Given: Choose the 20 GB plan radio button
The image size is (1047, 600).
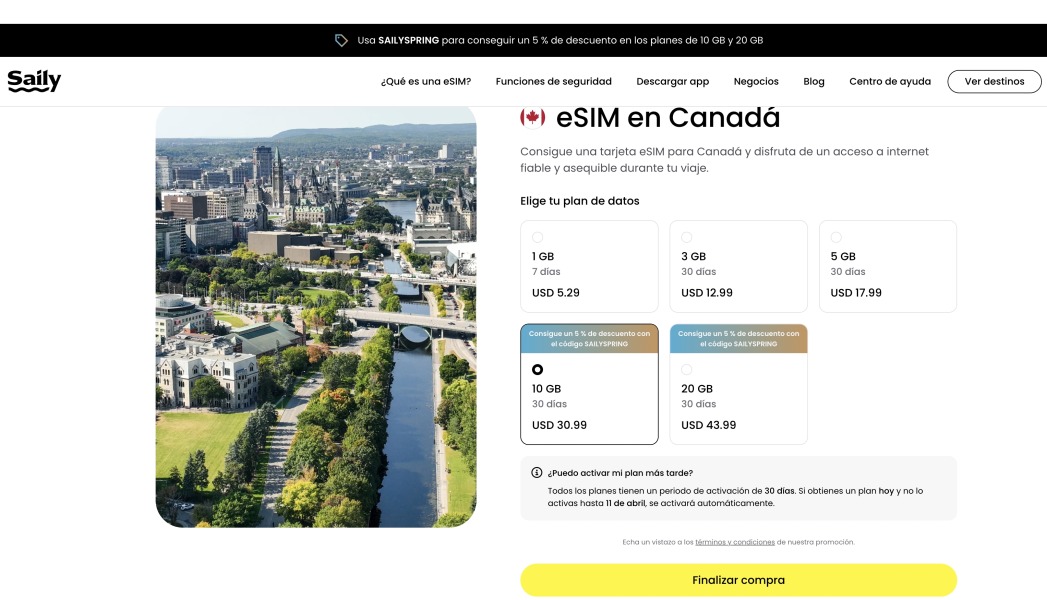Looking at the screenshot, I should 687,369.
